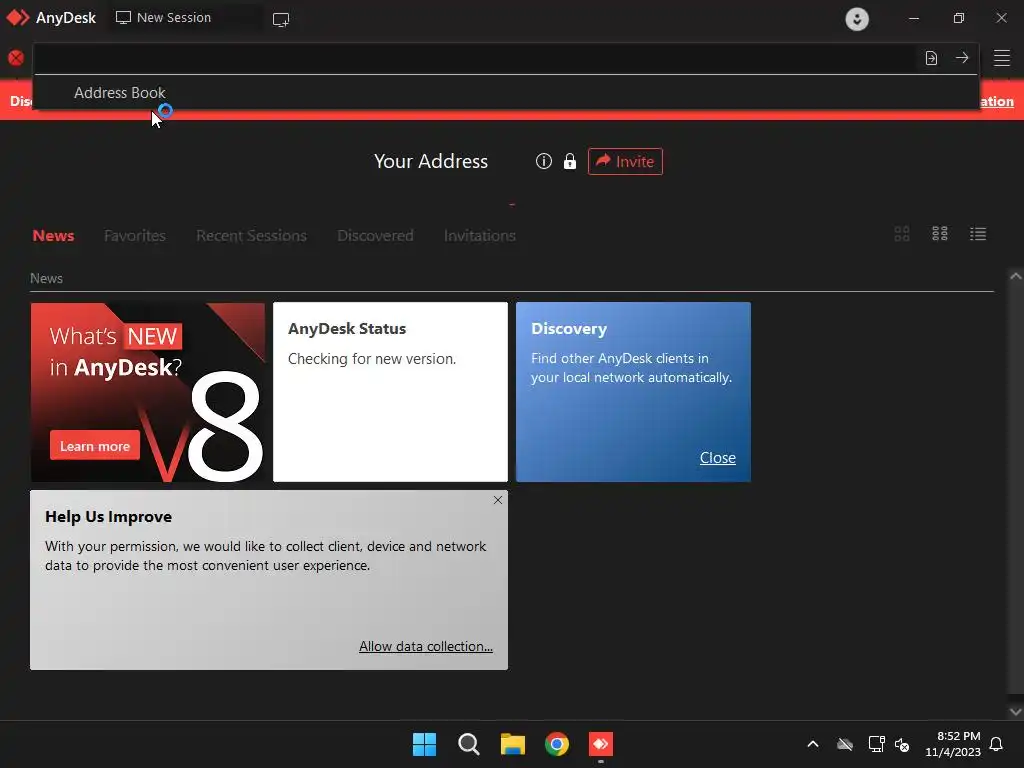Open File Explorer from taskbar
This screenshot has width=1024, height=768.
(513, 744)
